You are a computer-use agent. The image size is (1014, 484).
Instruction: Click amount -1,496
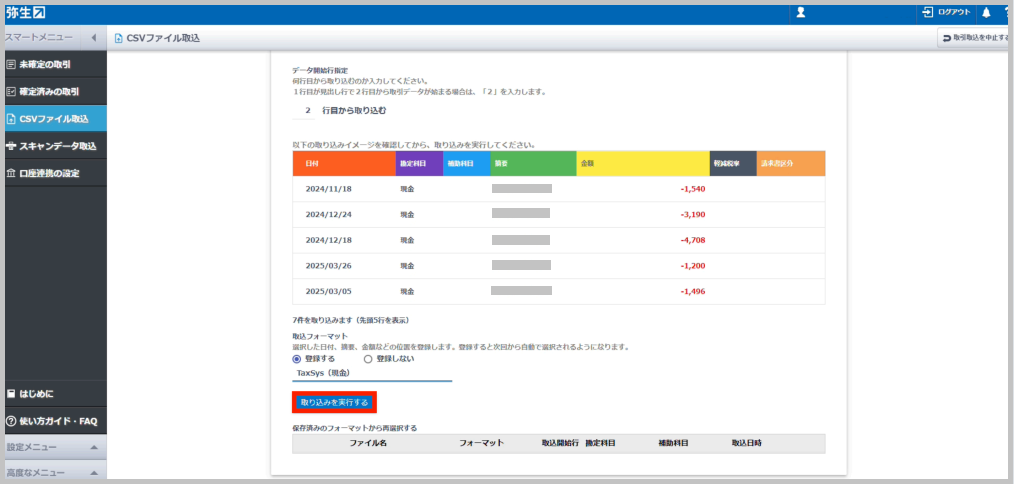pyautogui.click(x=693, y=291)
